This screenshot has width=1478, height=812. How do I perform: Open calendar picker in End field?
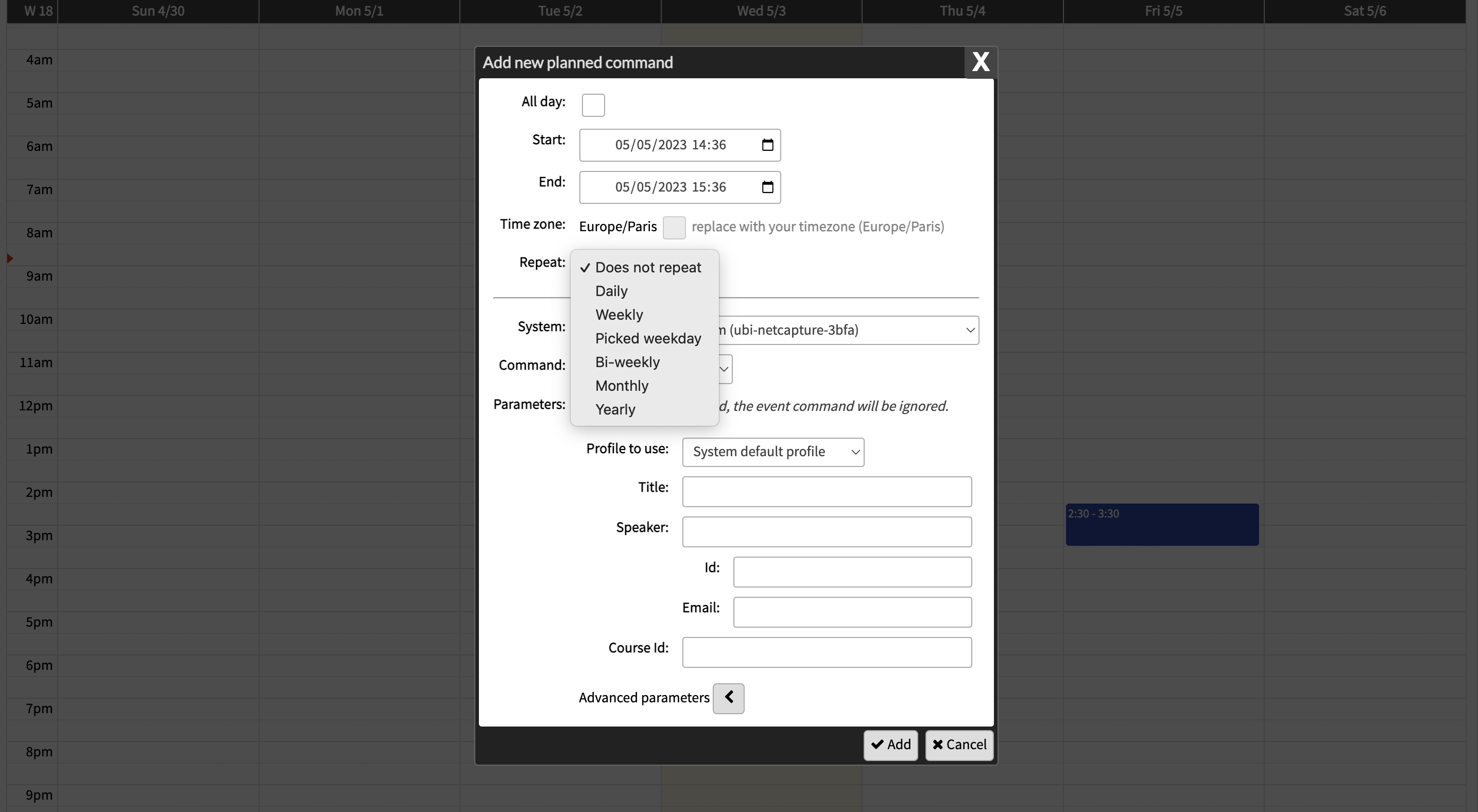point(767,187)
